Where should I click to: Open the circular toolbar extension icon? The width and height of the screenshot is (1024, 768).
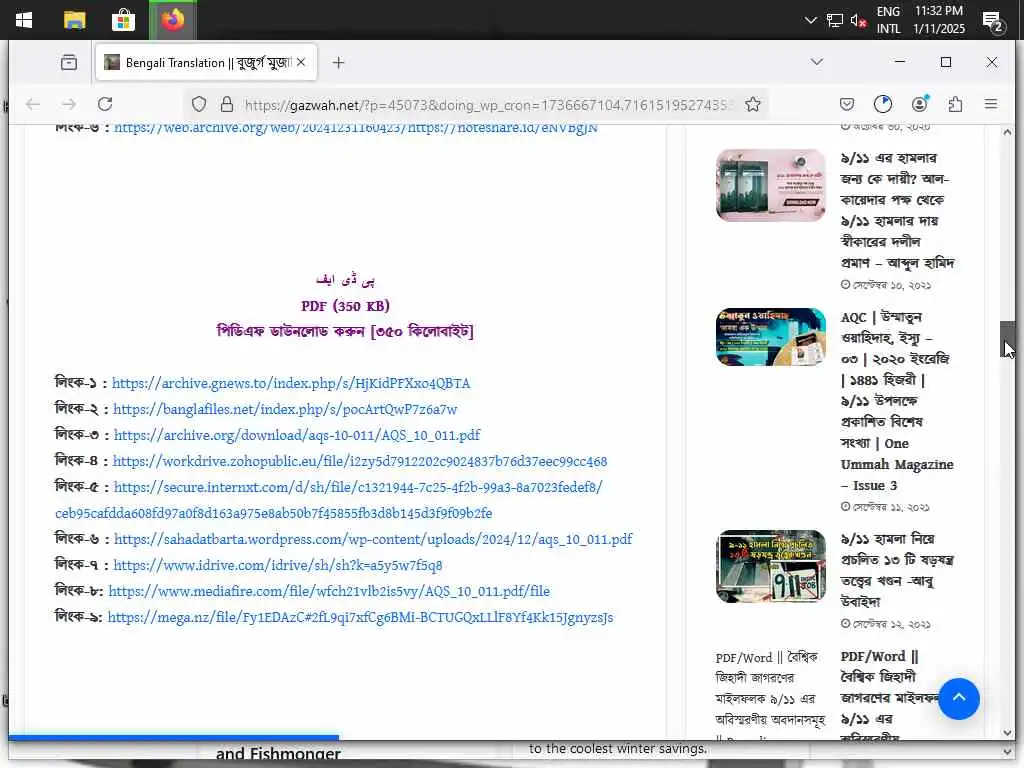pos(883,104)
